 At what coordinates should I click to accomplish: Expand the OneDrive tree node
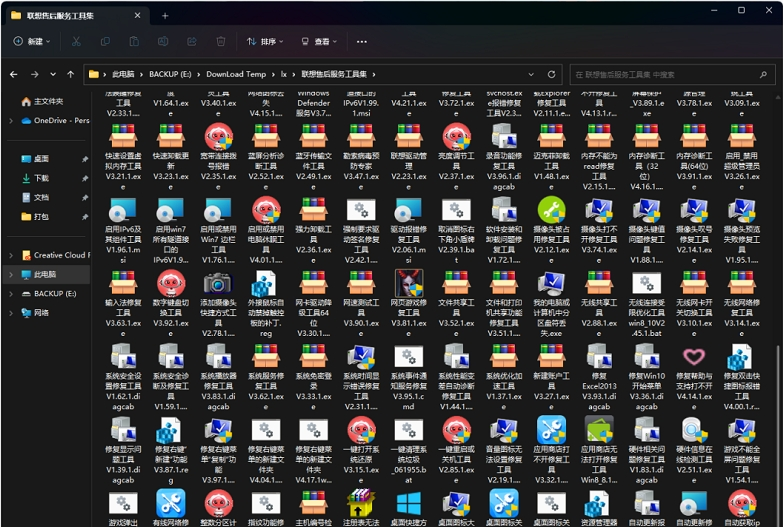click(x=11, y=121)
